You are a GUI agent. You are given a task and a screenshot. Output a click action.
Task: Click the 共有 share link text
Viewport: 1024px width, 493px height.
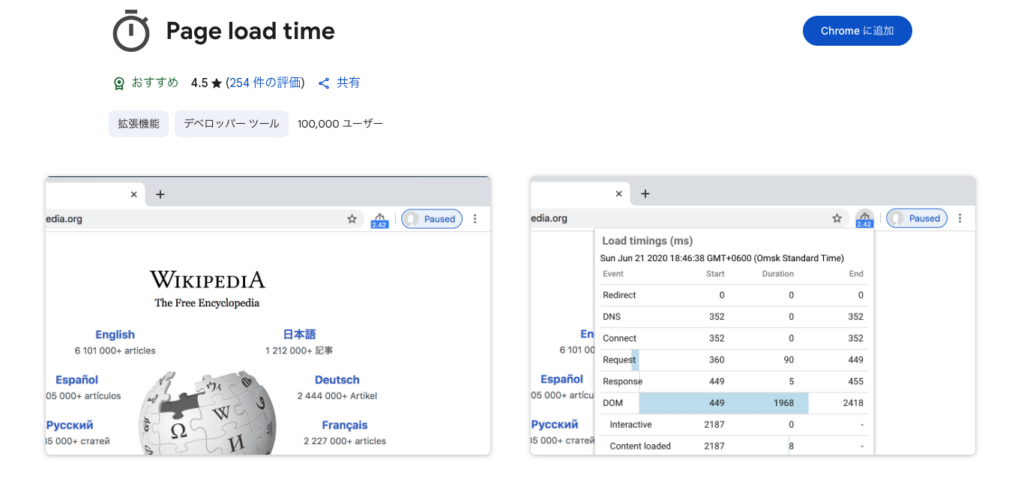(348, 83)
